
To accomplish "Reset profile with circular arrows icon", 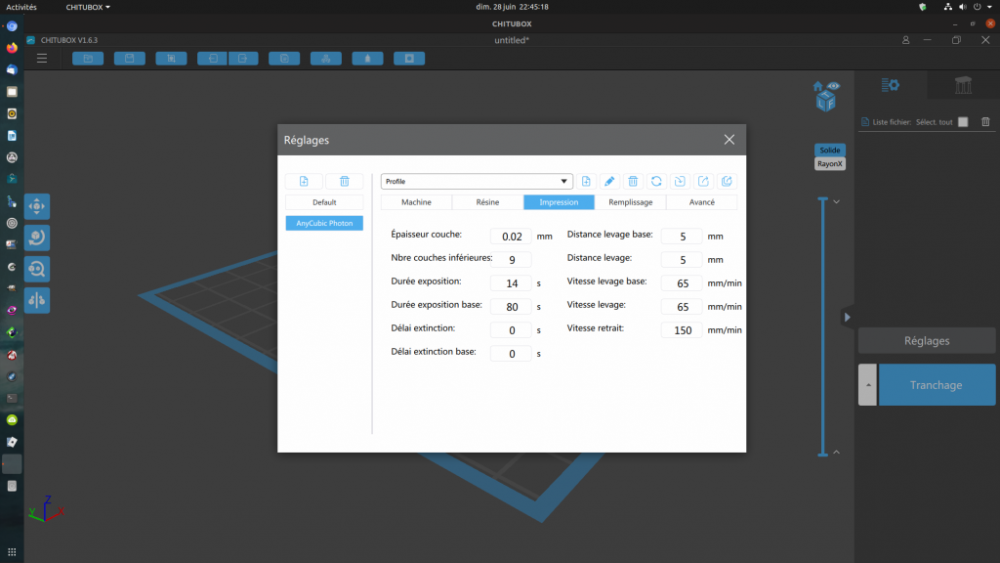I will tap(656, 182).
